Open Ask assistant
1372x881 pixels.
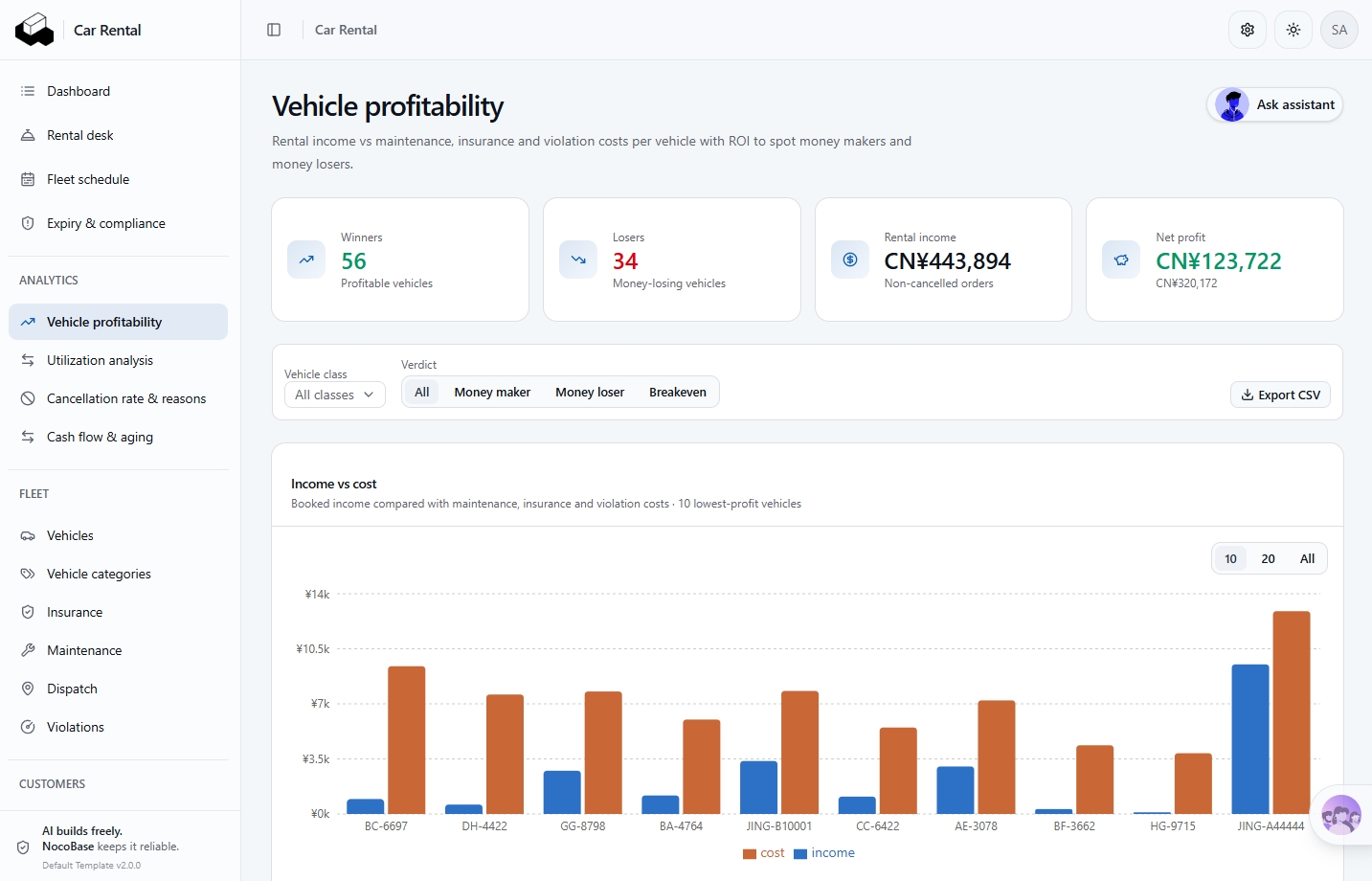1274,104
